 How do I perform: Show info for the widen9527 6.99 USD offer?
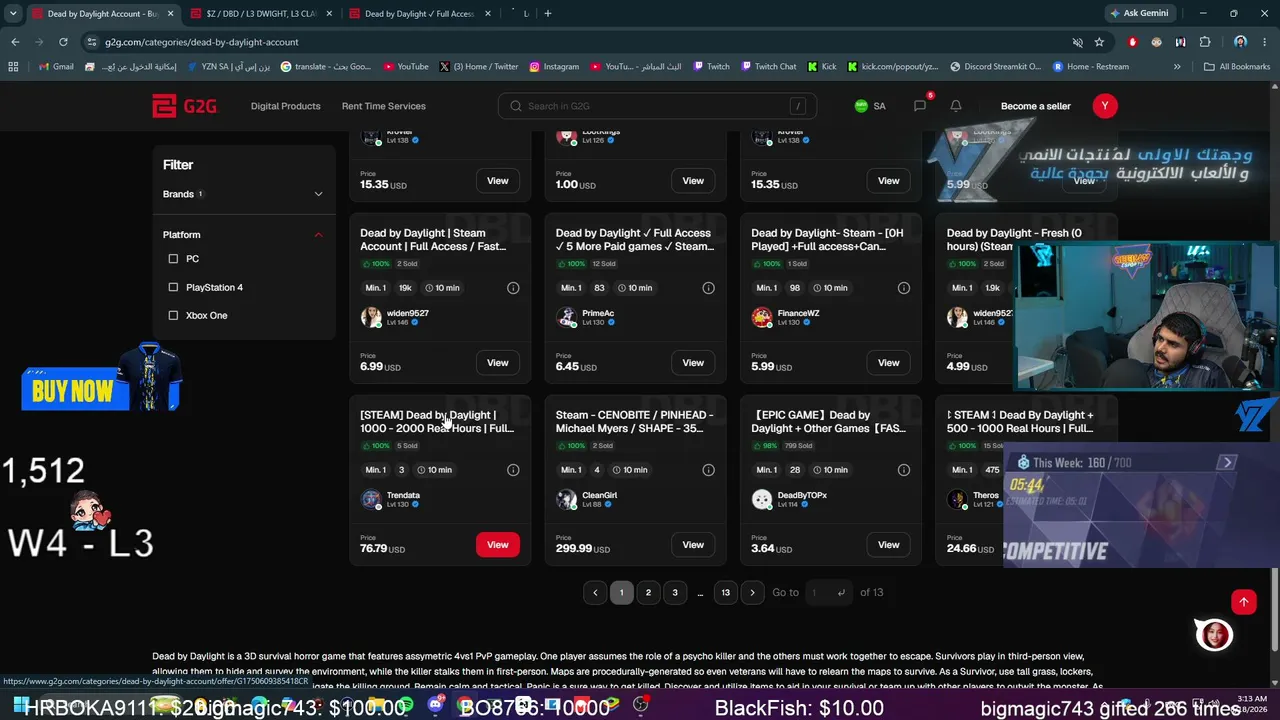click(513, 288)
